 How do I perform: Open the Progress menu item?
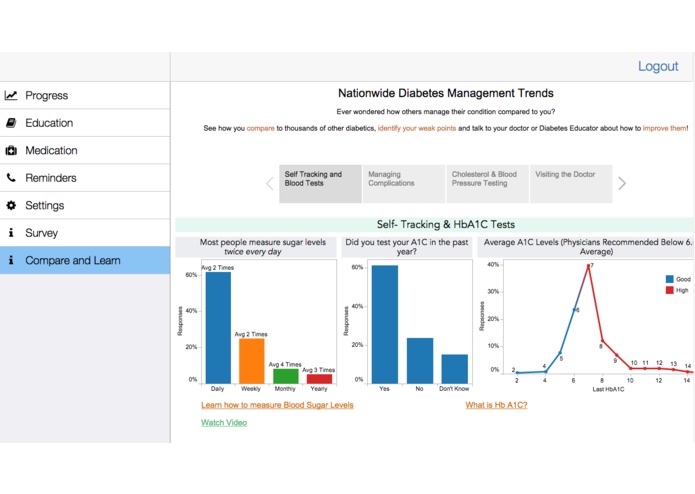85,95
